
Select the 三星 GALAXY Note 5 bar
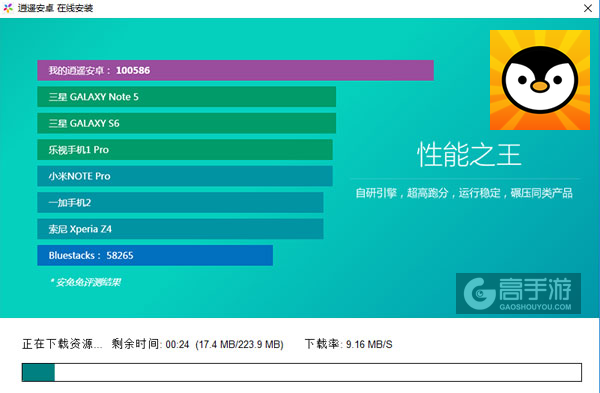(x=186, y=97)
